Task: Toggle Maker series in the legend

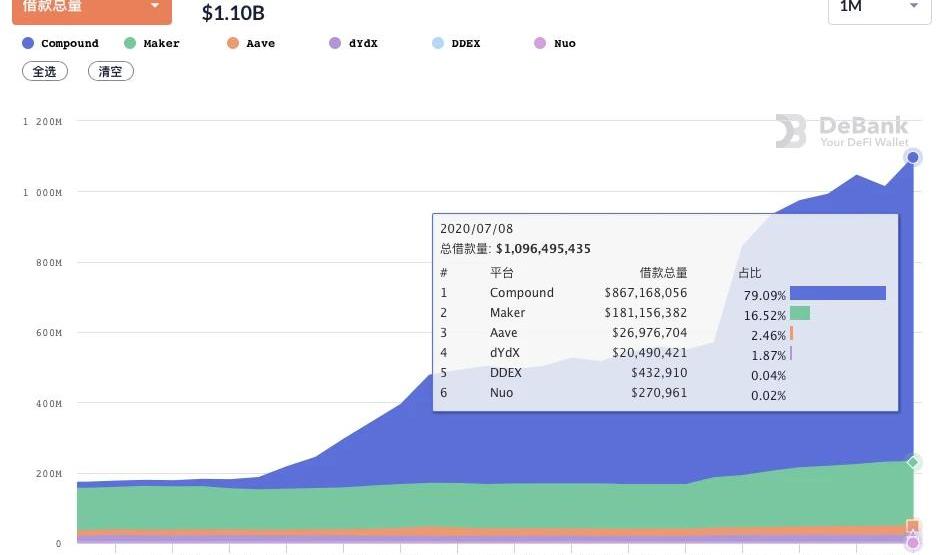Action: [152, 43]
